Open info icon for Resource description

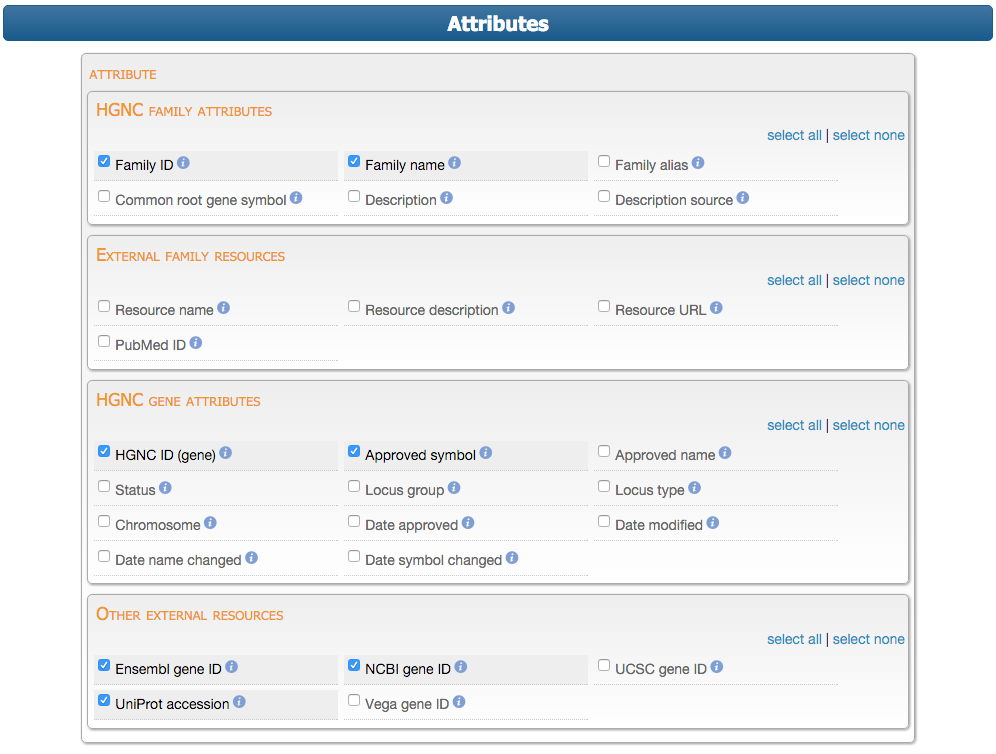pos(509,308)
